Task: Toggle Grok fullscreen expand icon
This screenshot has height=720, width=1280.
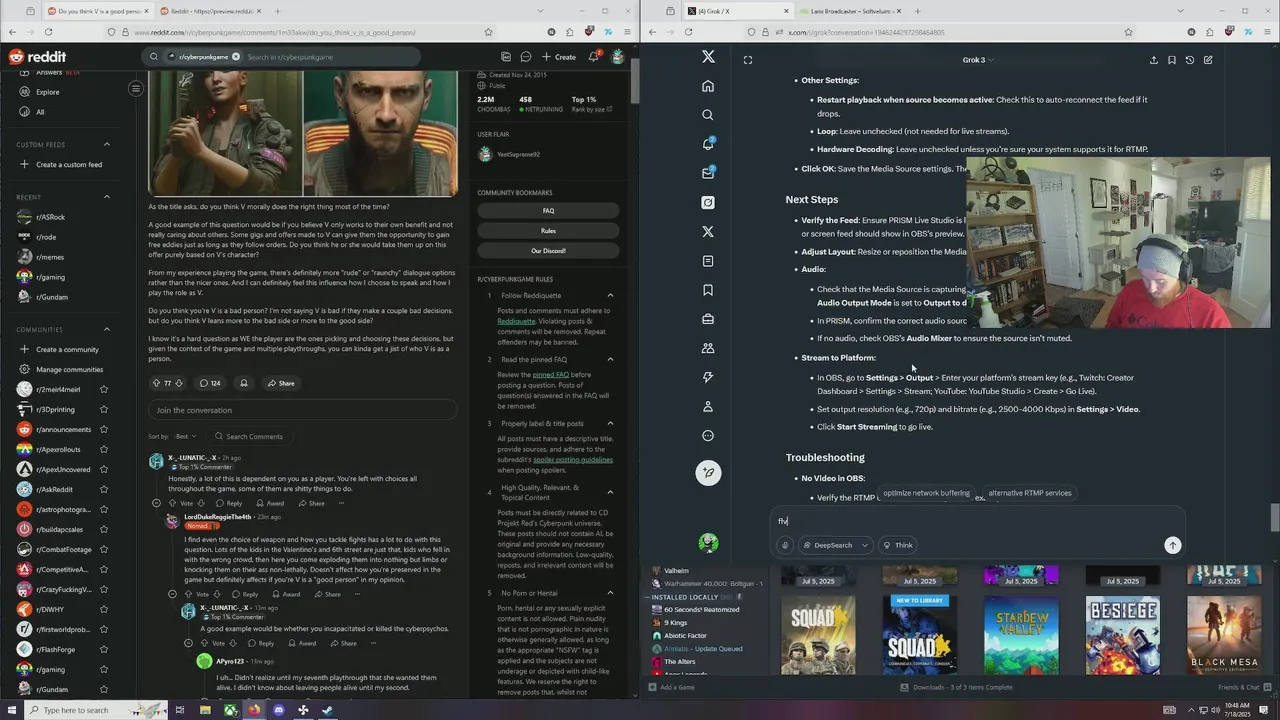Action: pyautogui.click(x=748, y=60)
